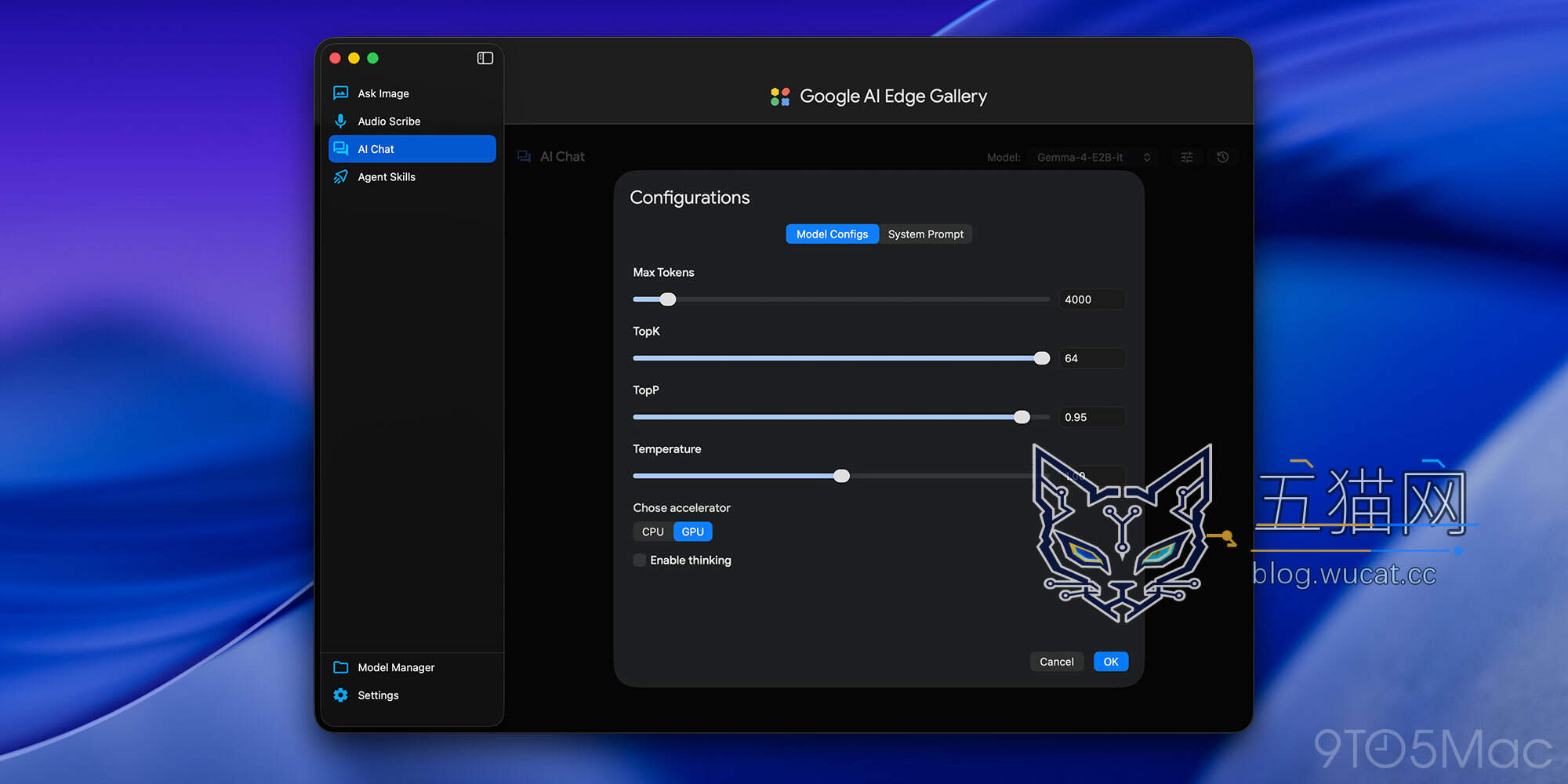Switch to the Model Configs tab
The width and height of the screenshot is (1568, 784).
pos(832,234)
